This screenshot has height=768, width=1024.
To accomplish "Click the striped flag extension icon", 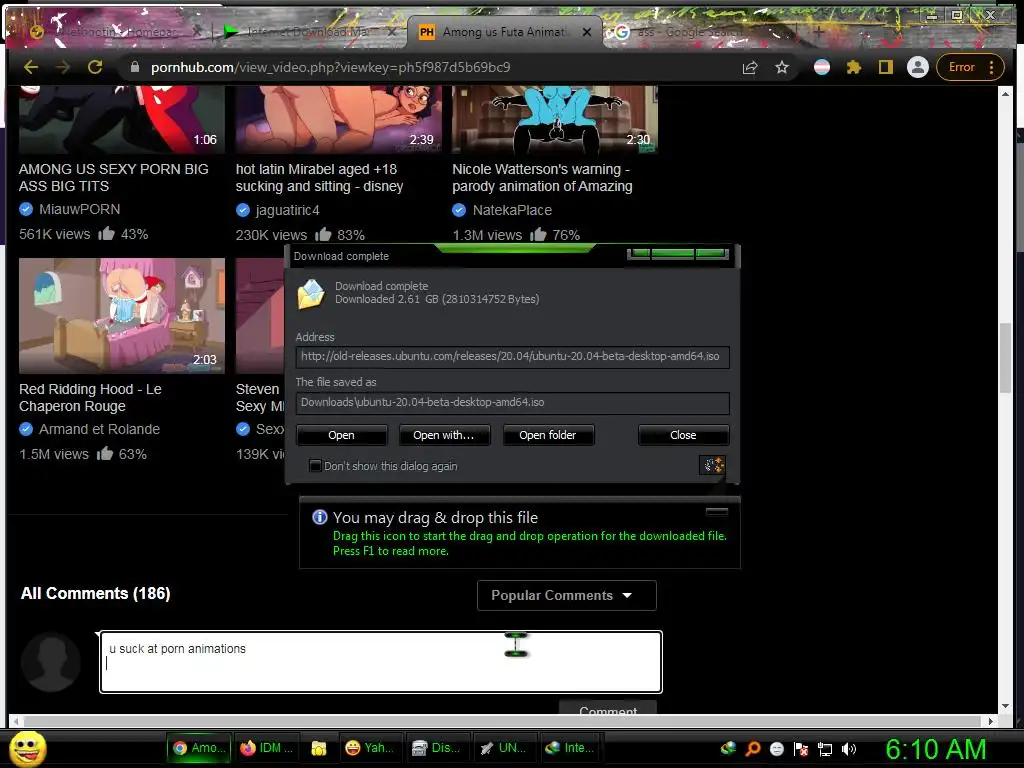I will 822,67.
